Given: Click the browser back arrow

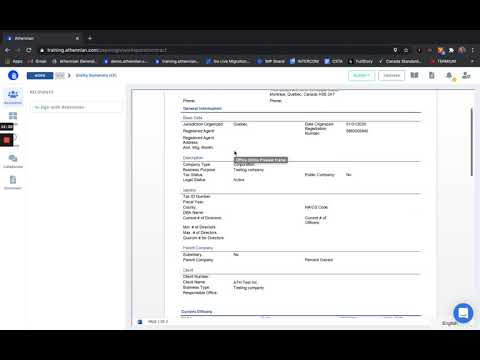Looking at the screenshot, I should (8, 50).
